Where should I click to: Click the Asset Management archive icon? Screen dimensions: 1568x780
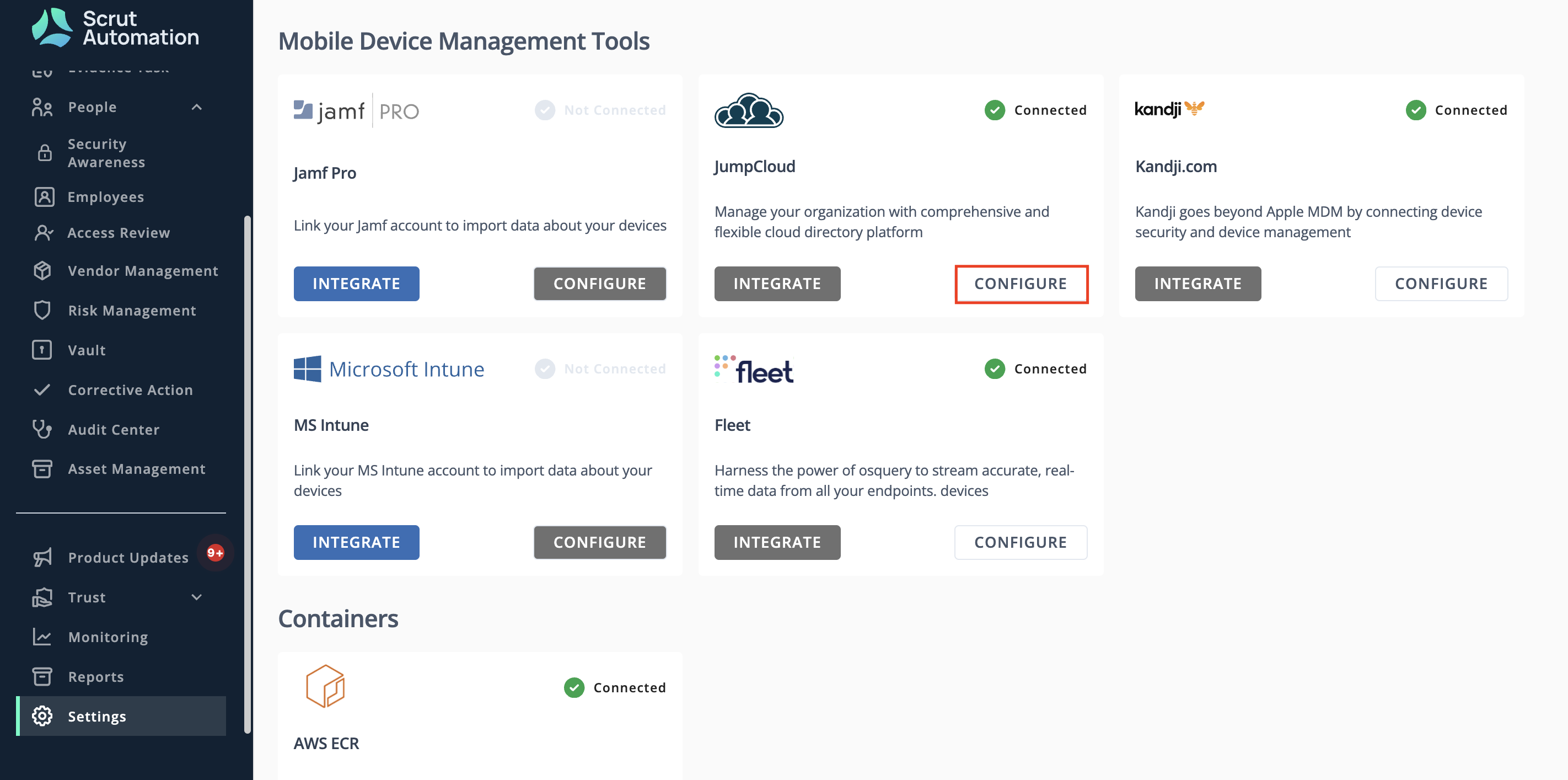tap(42, 469)
